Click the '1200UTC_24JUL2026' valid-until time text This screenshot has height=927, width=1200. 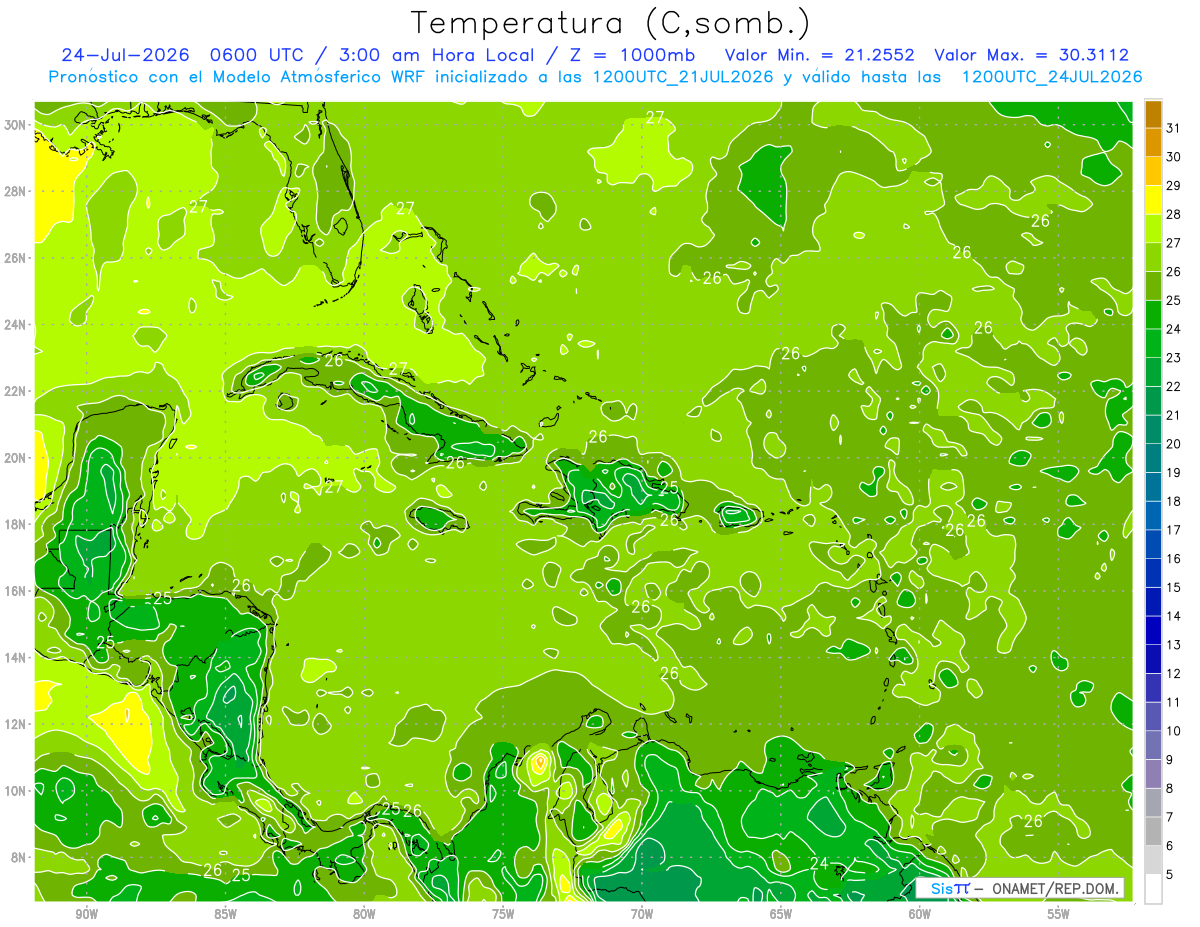1052,77
